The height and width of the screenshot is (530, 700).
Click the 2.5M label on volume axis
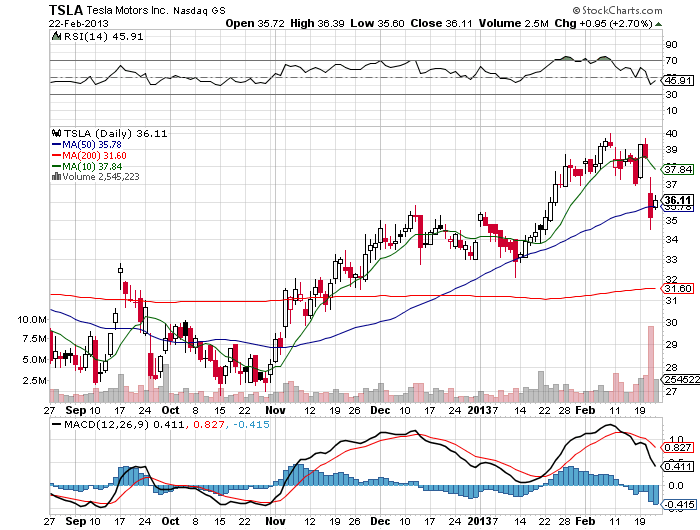[34, 380]
